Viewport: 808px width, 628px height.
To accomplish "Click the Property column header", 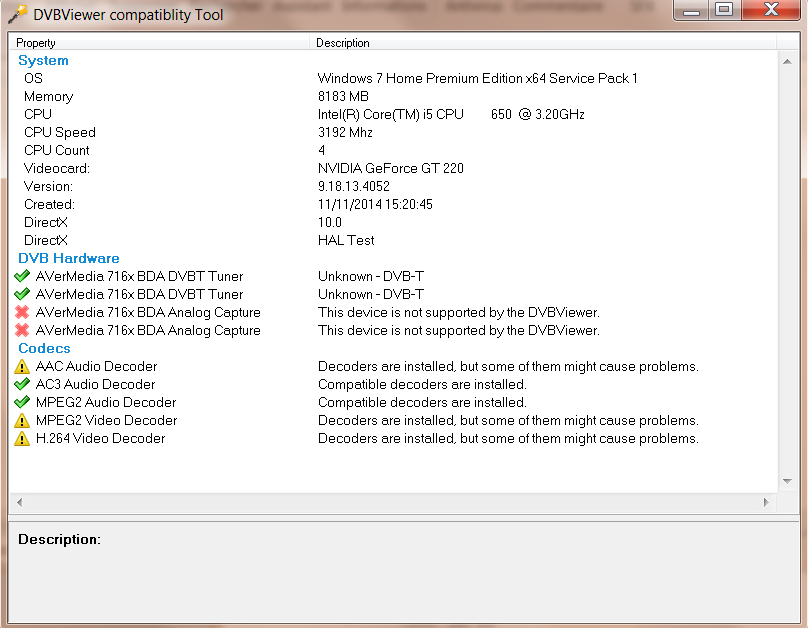I will coord(159,43).
